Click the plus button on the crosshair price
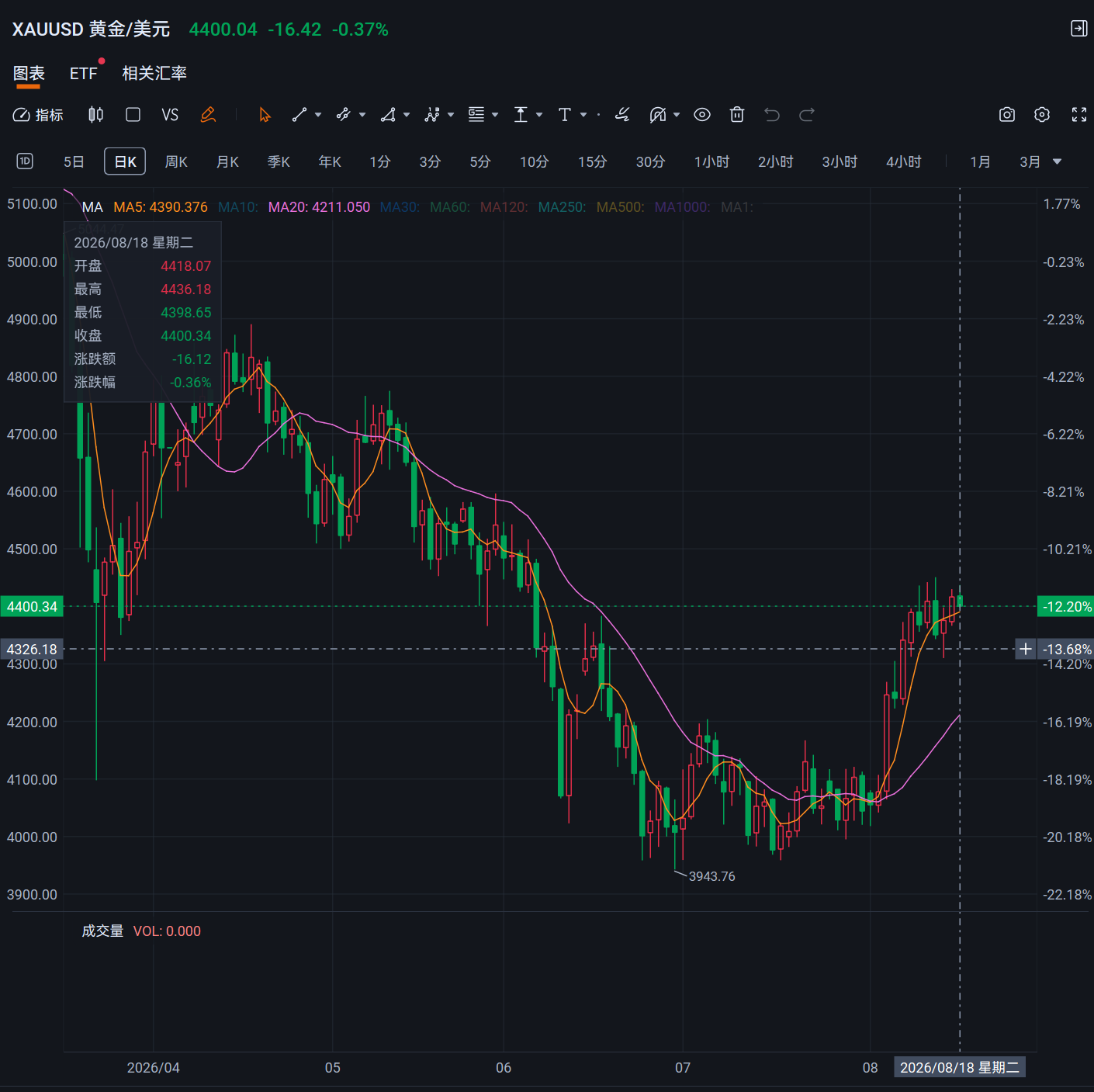Viewport: 1094px width, 1092px height. (x=1026, y=649)
